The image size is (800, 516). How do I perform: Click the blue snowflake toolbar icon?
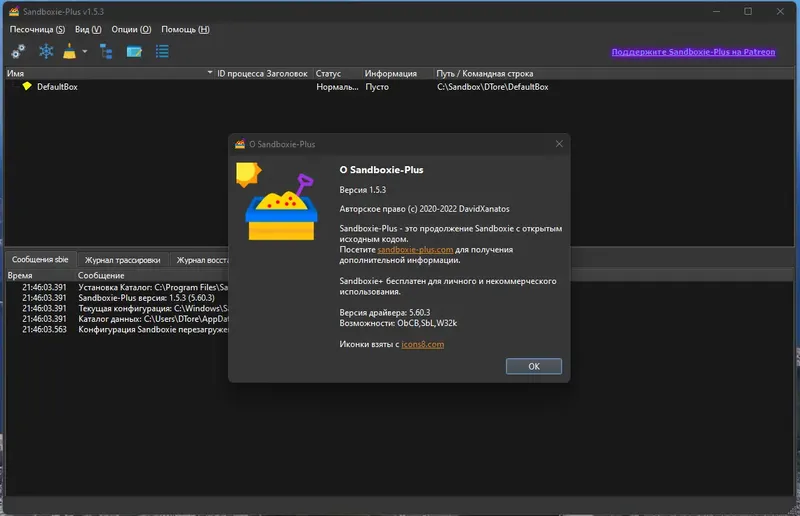click(46, 52)
